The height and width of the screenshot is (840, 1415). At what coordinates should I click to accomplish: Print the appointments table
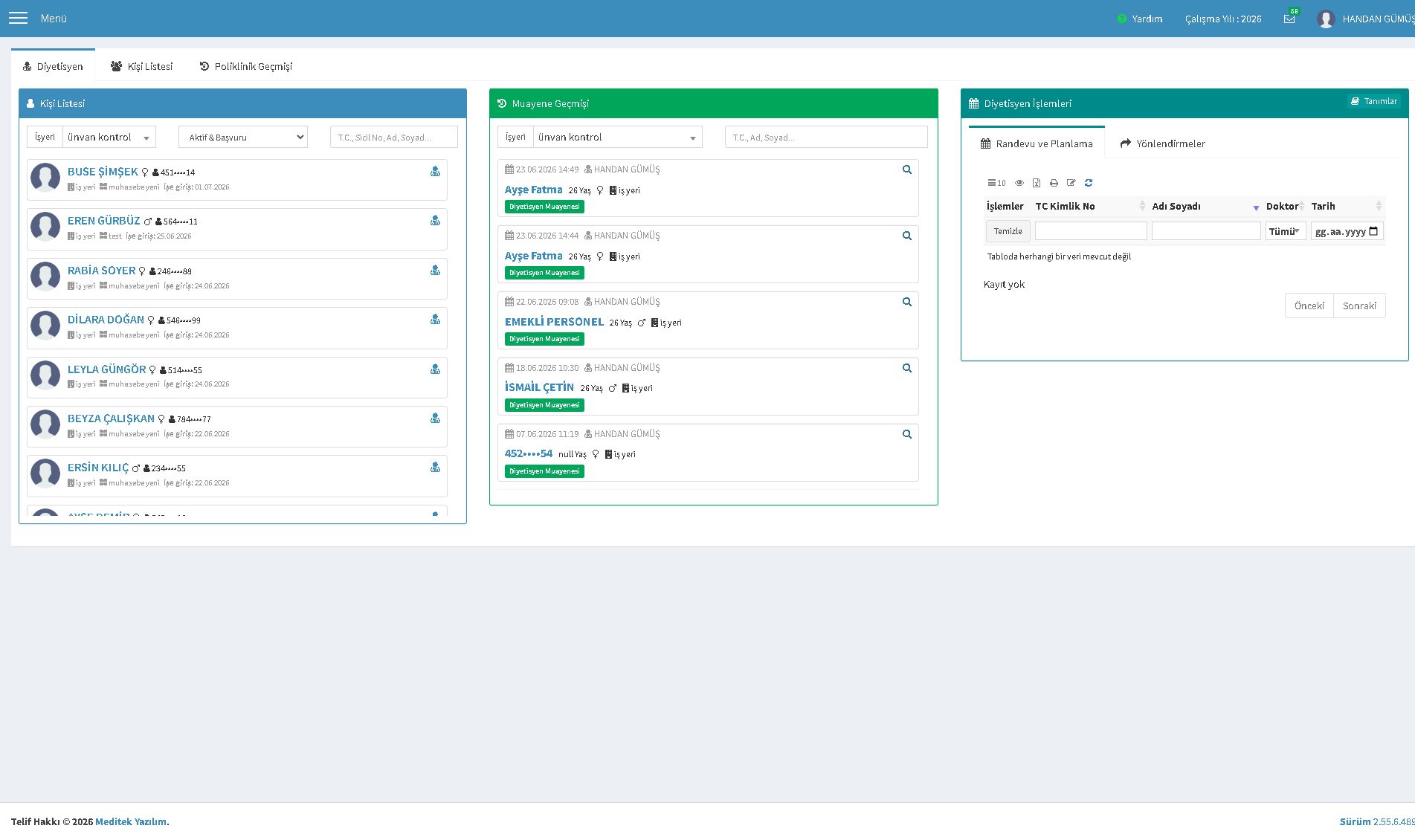point(1054,183)
